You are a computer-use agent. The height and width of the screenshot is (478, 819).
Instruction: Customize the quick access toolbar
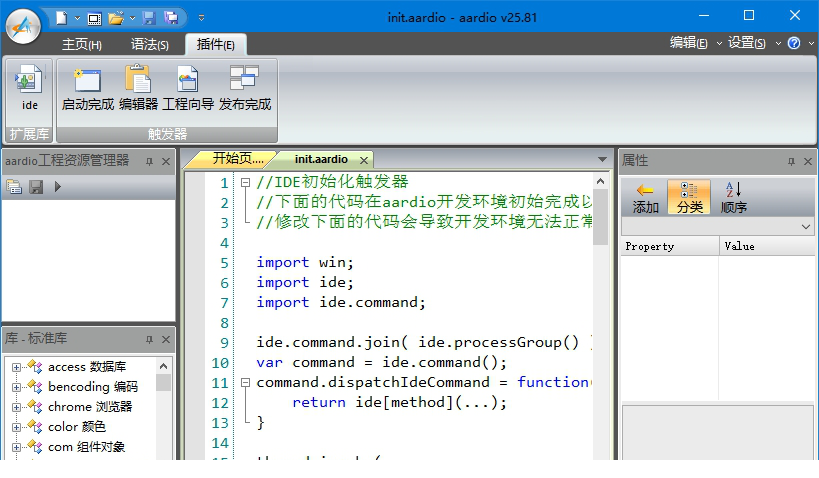pos(201,18)
